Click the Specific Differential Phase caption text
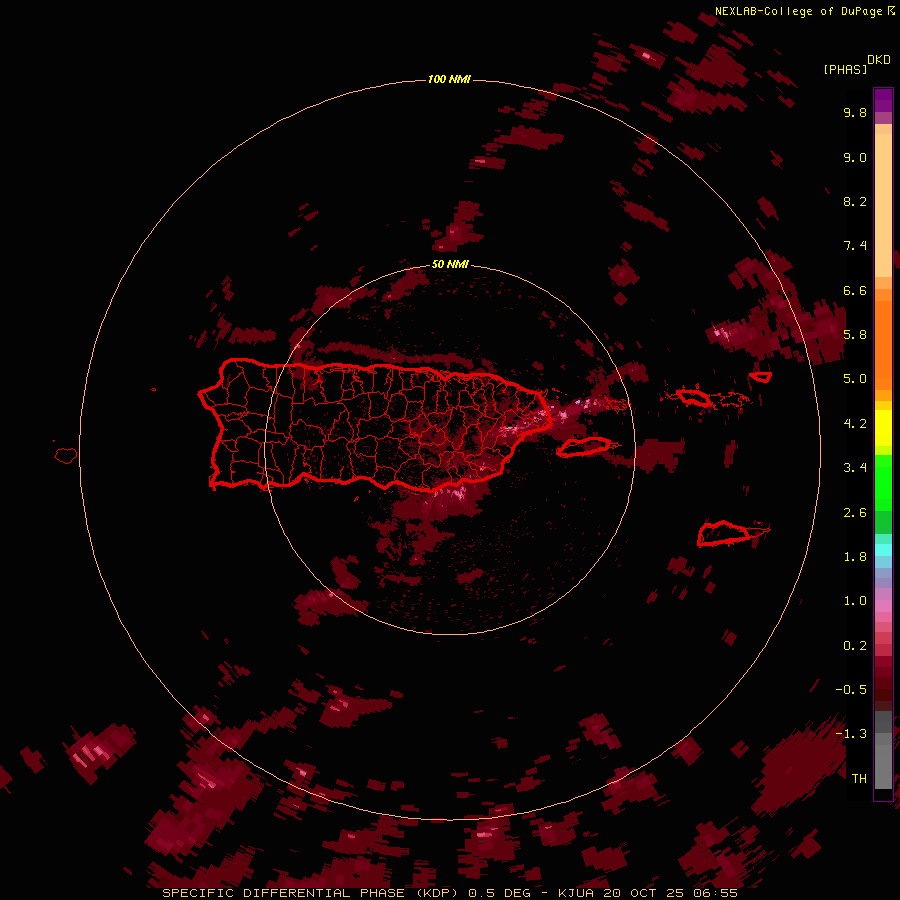The image size is (900, 900). 449,893
